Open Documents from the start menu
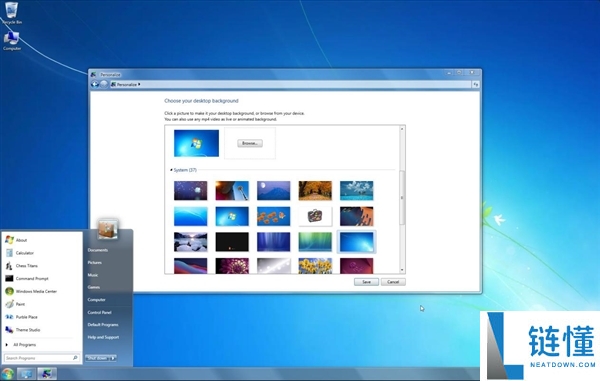 point(98,250)
